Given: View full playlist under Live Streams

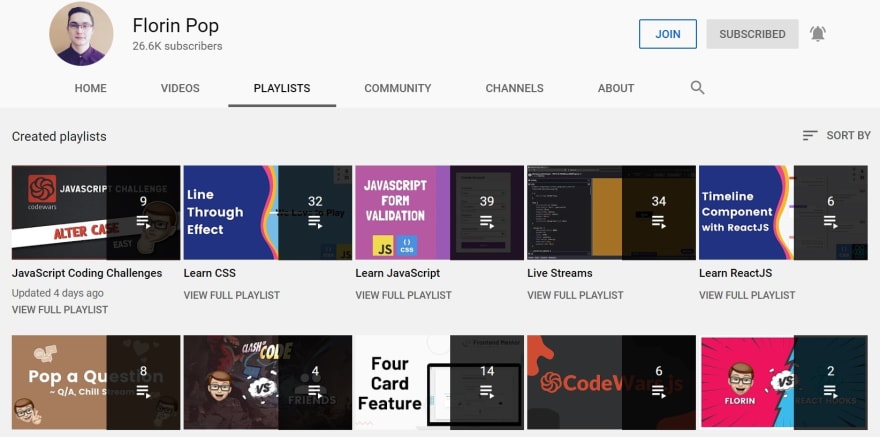Looking at the screenshot, I should [575, 295].
